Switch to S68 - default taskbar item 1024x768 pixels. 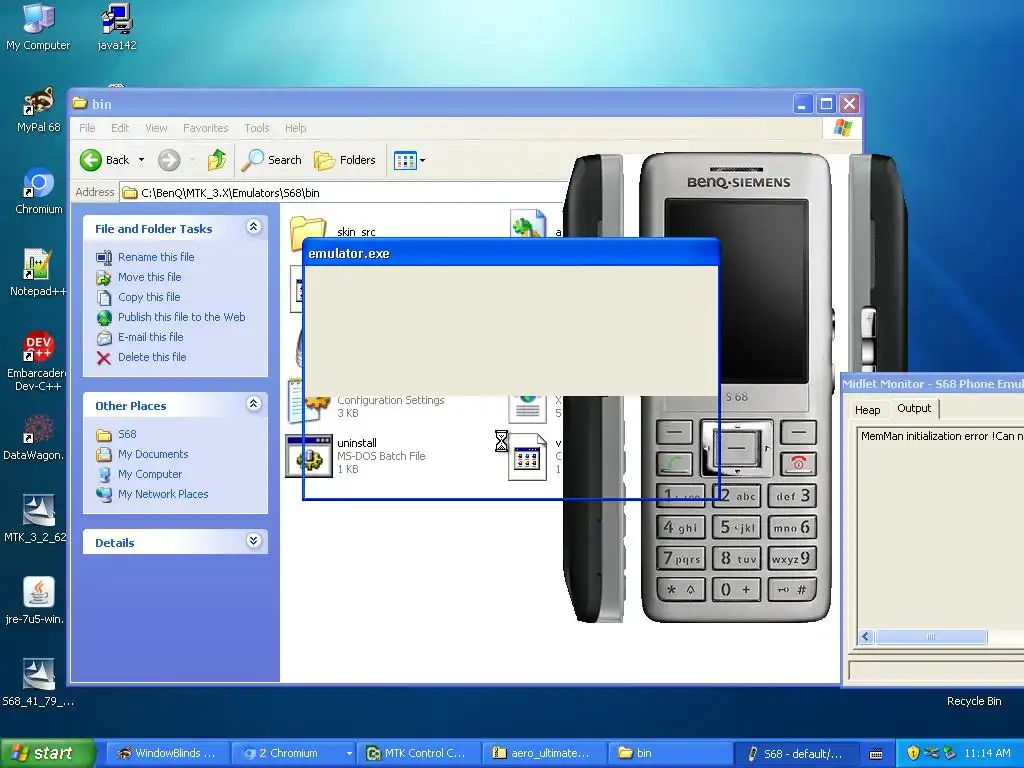point(797,753)
